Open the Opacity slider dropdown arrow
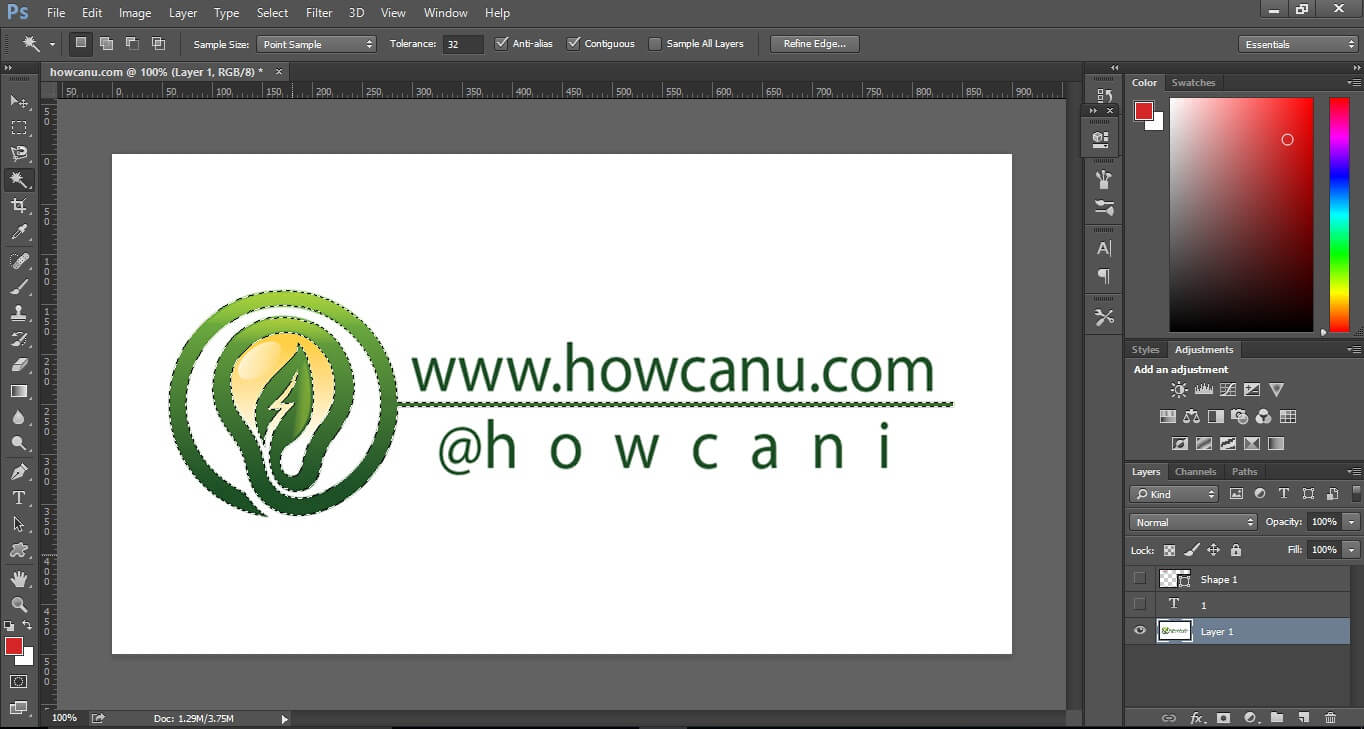The width and height of the screenshot is (1364, 729). coord(1351,522)
